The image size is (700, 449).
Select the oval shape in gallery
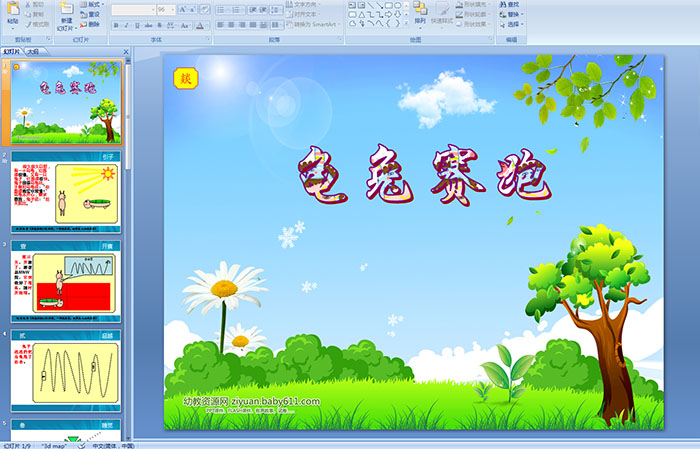[x=397, y=5]
